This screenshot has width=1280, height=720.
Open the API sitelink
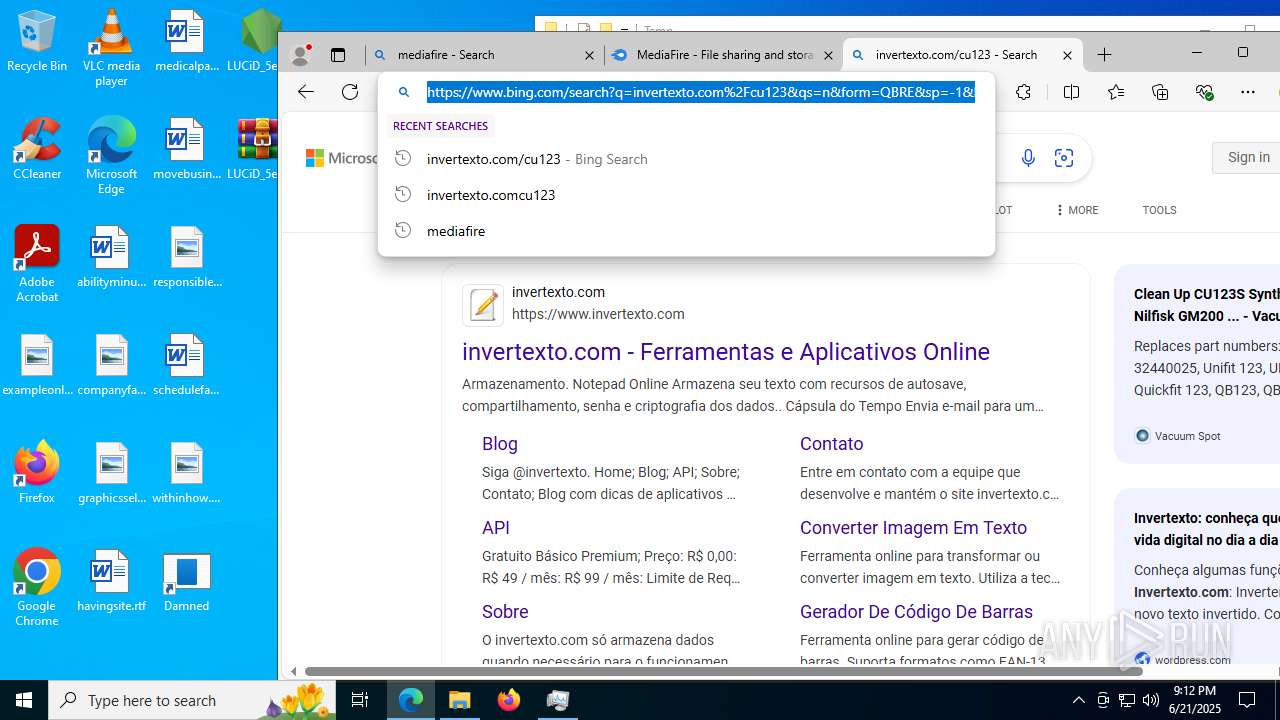(496, 528)
